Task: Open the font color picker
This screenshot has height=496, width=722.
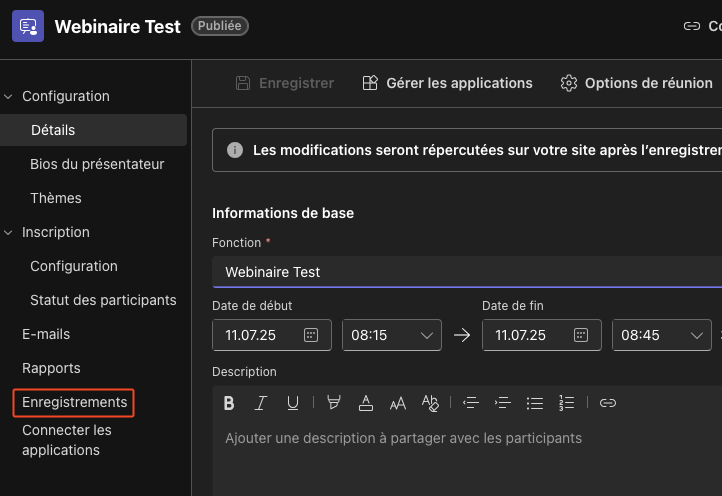Action: (x=366, y=403)
